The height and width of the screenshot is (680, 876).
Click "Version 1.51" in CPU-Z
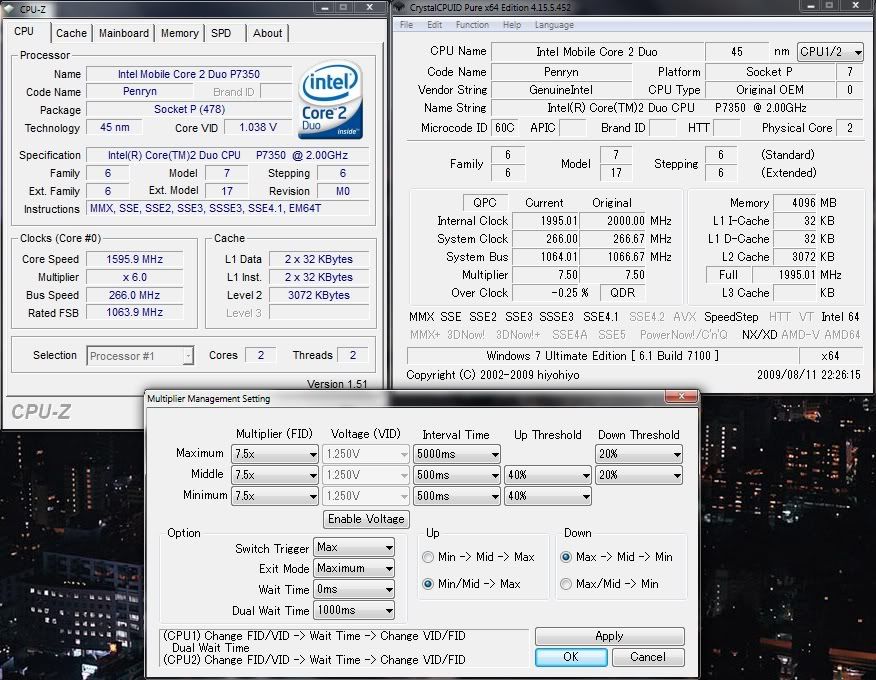tap(337, 384)
